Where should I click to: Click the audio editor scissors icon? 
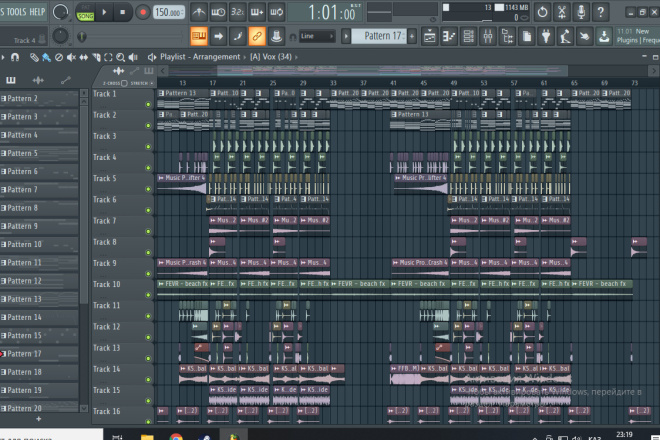pos(562,12)
